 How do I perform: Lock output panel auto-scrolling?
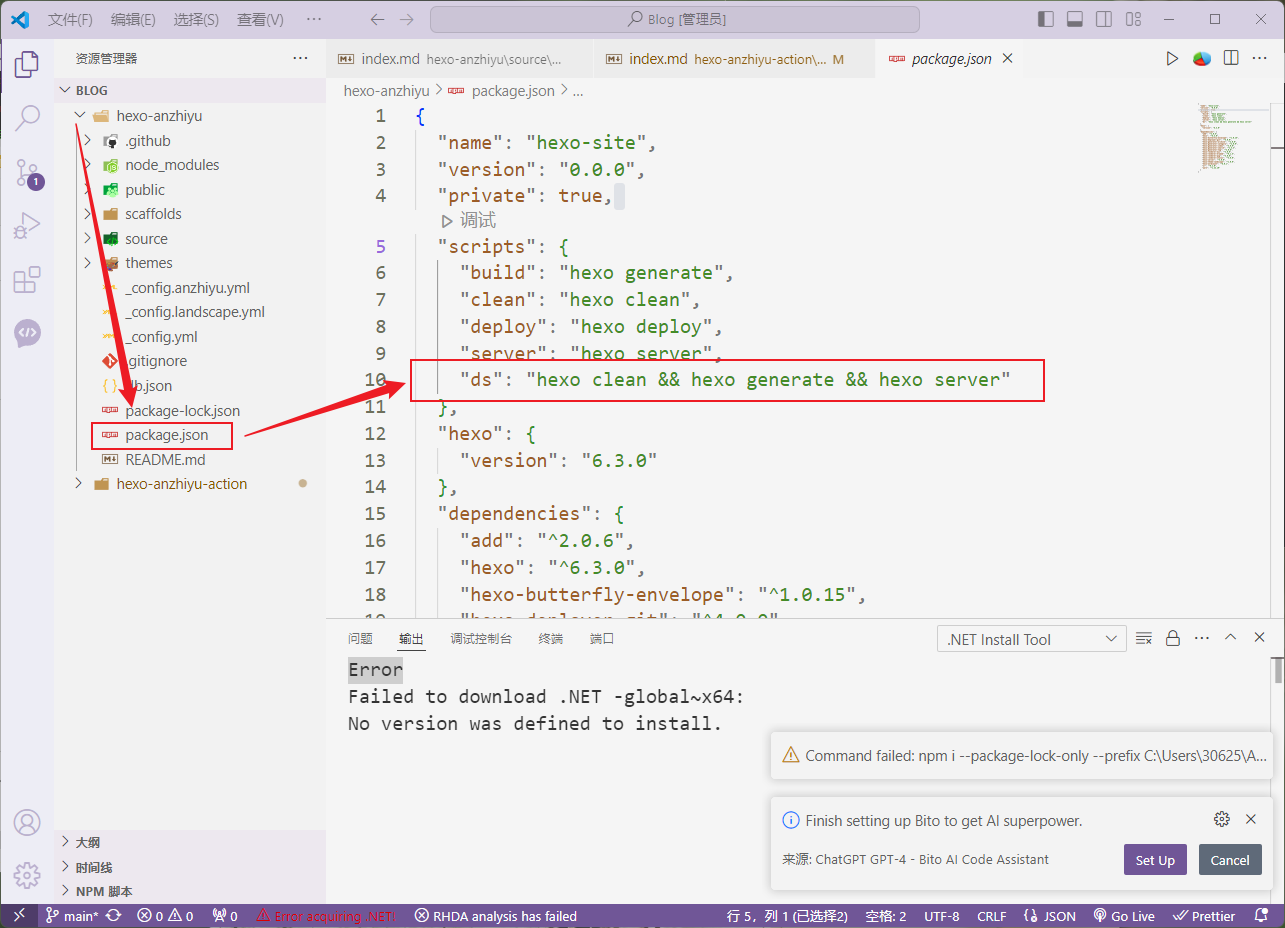pos(1173,638)
